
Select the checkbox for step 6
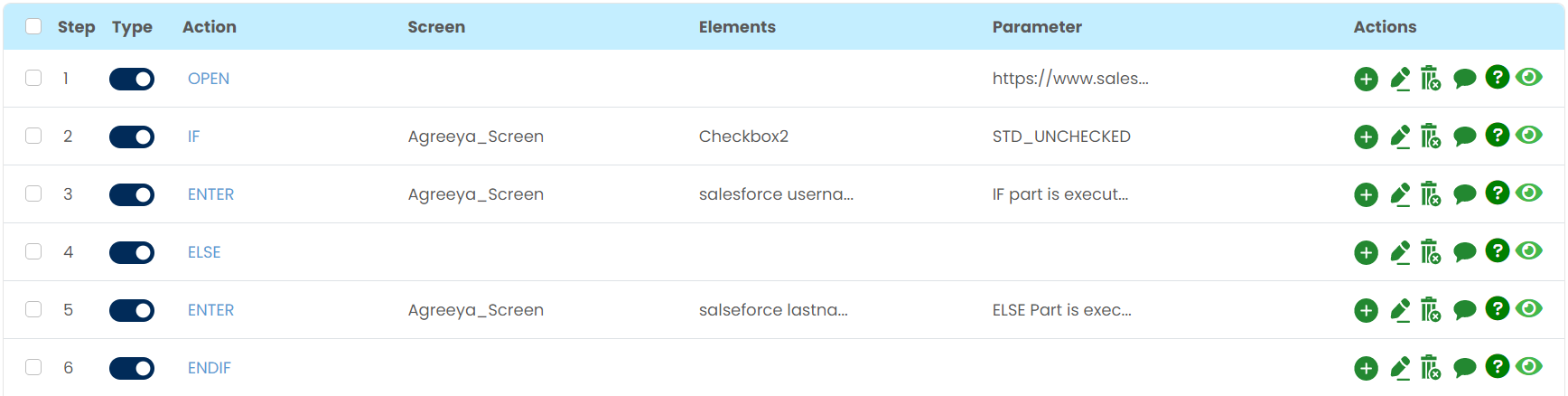point(33,367)
